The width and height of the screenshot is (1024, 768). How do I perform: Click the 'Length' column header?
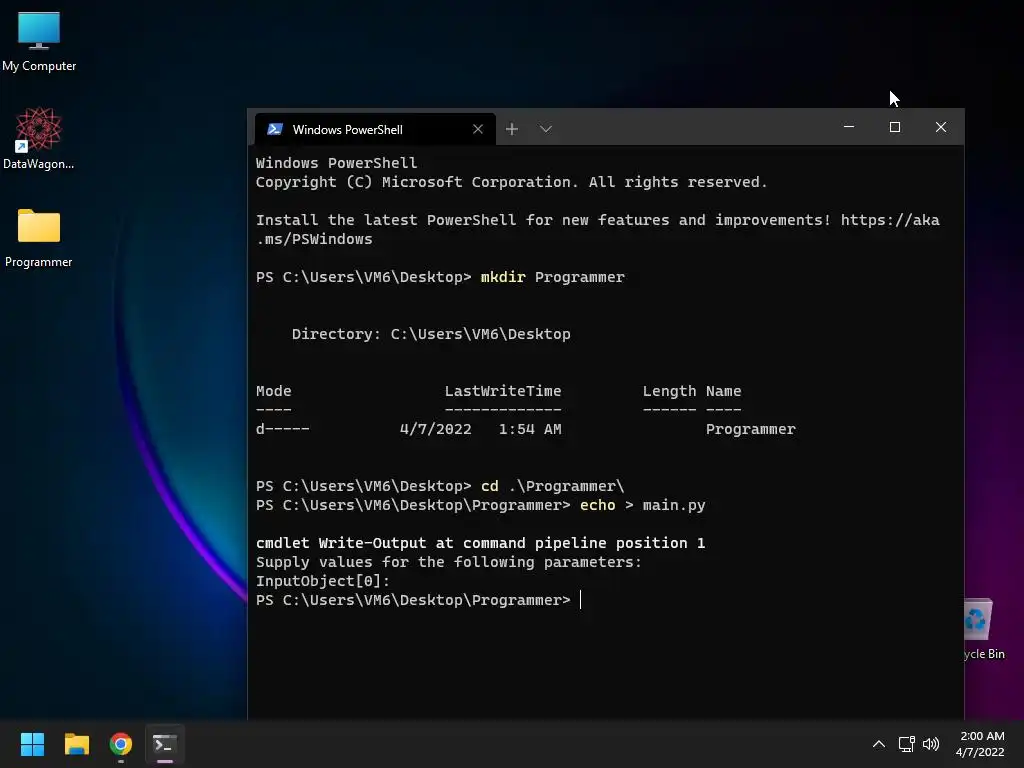[669, 391]
